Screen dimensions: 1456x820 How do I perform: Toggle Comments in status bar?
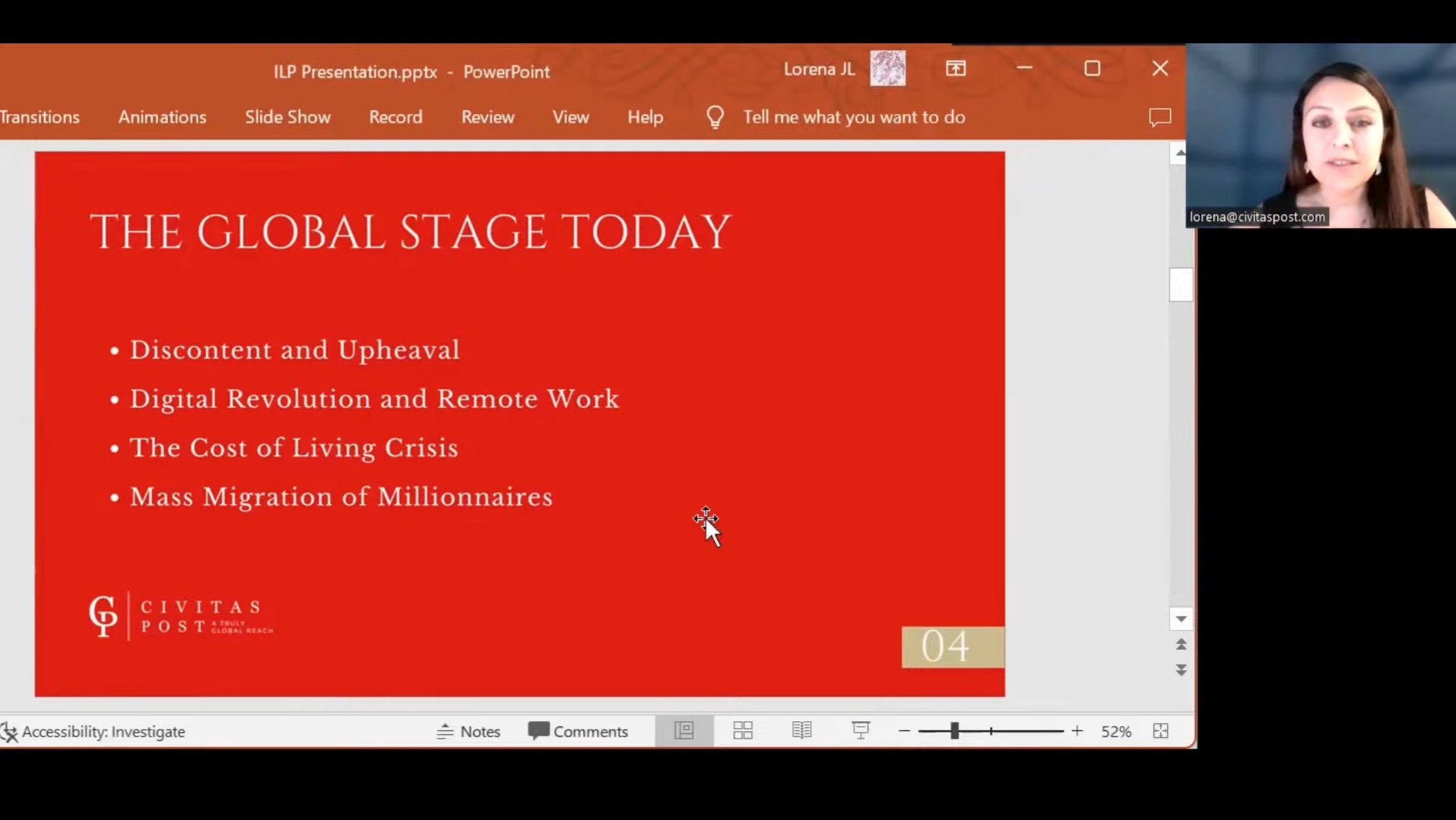578,731
